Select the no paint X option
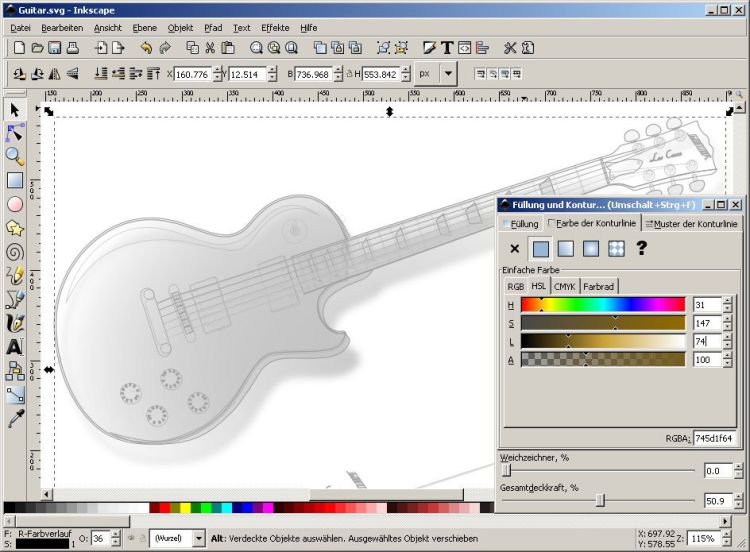 point(515,248)
